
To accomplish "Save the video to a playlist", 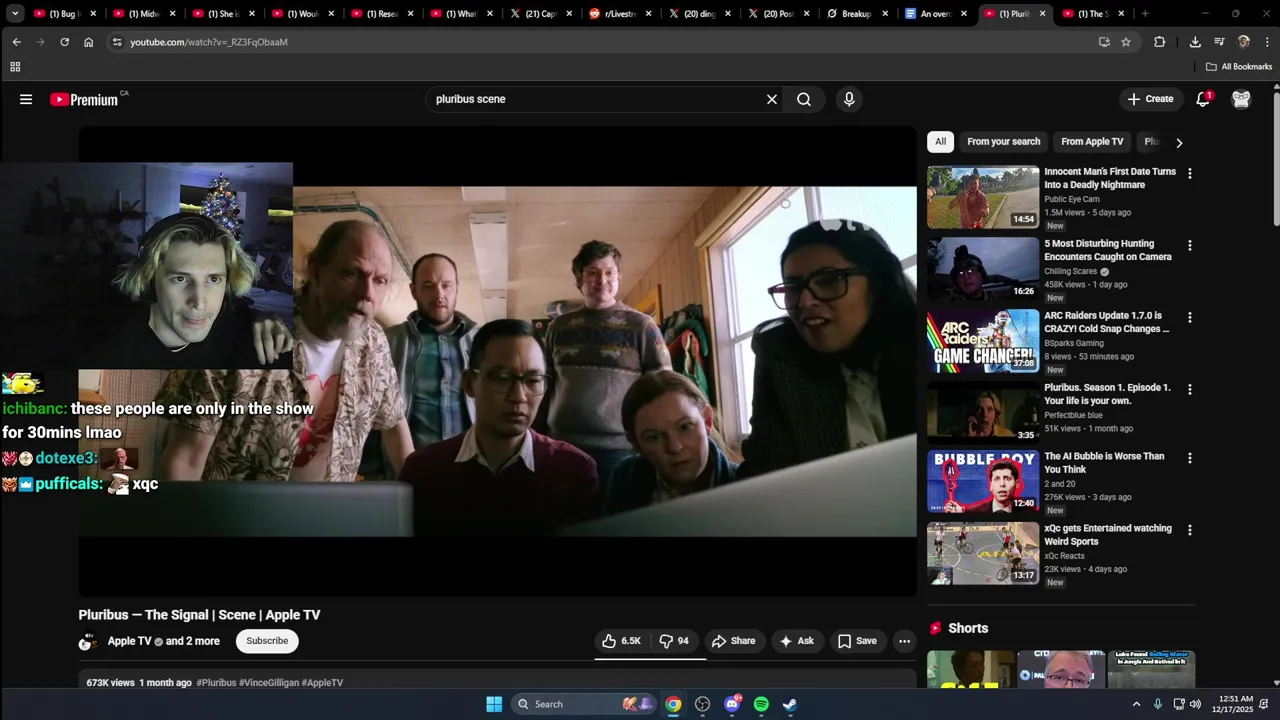I will pos(857,641).
